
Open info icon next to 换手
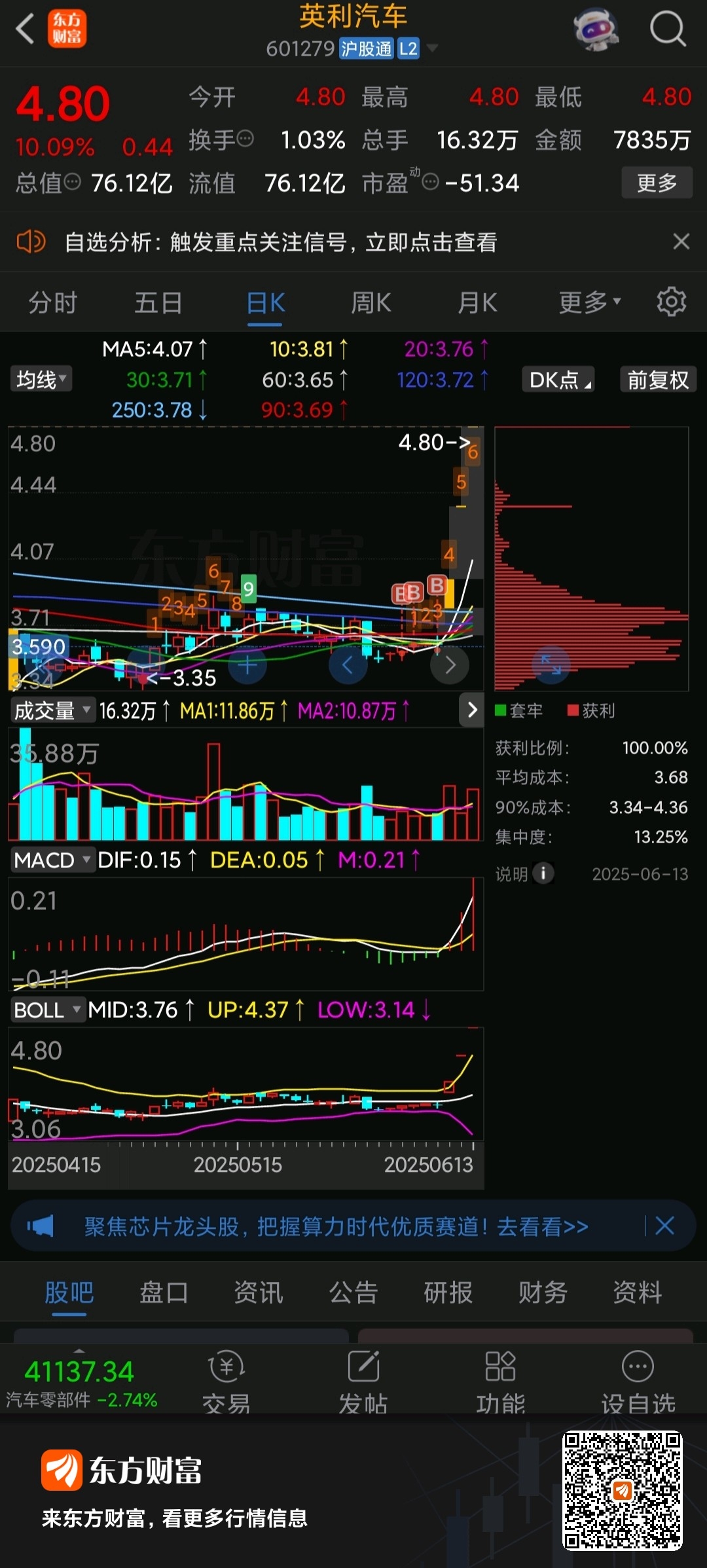coord(245,139)
